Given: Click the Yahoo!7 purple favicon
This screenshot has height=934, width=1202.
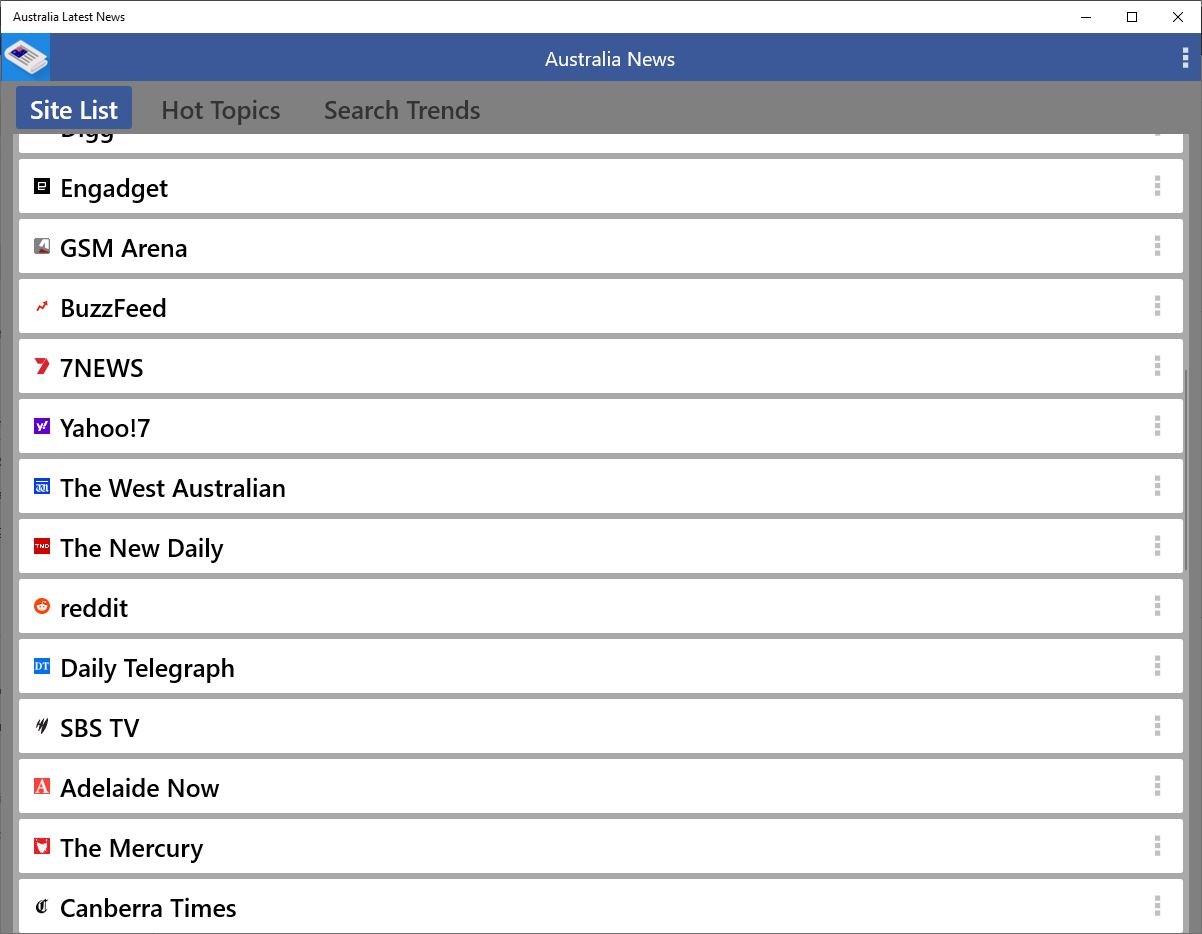Looking at the screenshot, I should pyautogui.click(x=42, y=426).
